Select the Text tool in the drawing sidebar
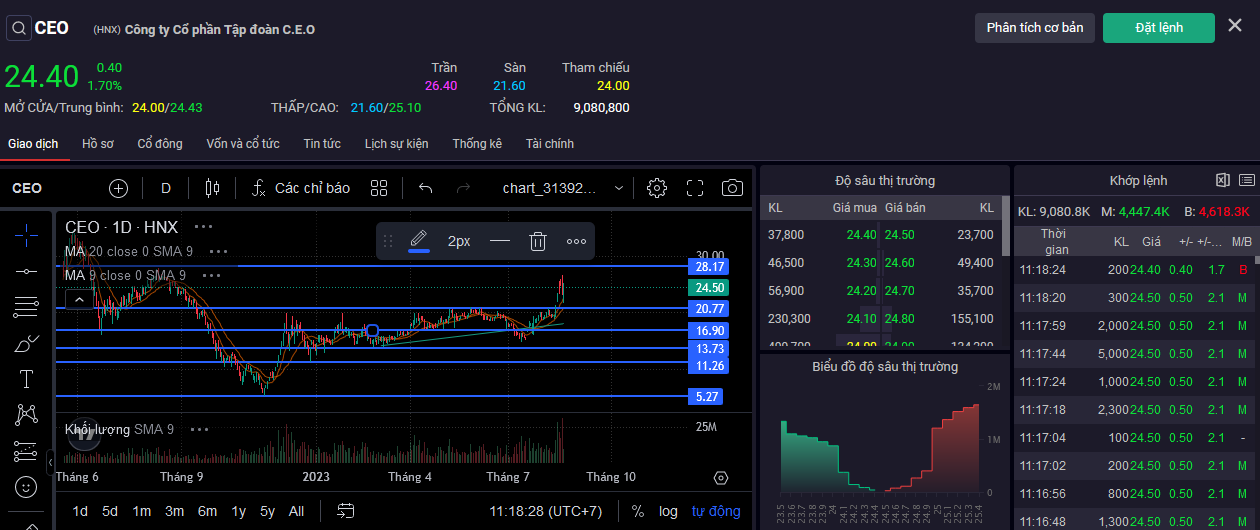This screenshot has width=1260, height=530. click(26, 379)
